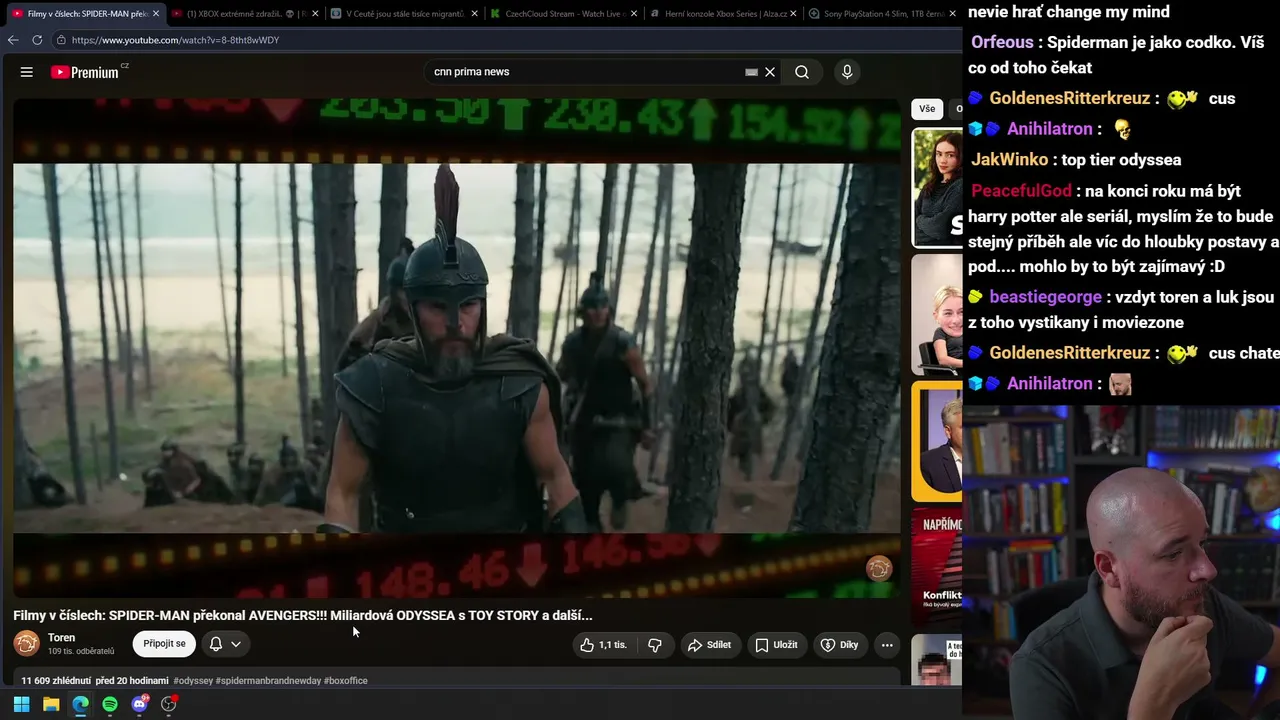This screenshot has height=720, width=1280.
Task: Open the notification bell dropdown
Action: click(x=225, y=644)
